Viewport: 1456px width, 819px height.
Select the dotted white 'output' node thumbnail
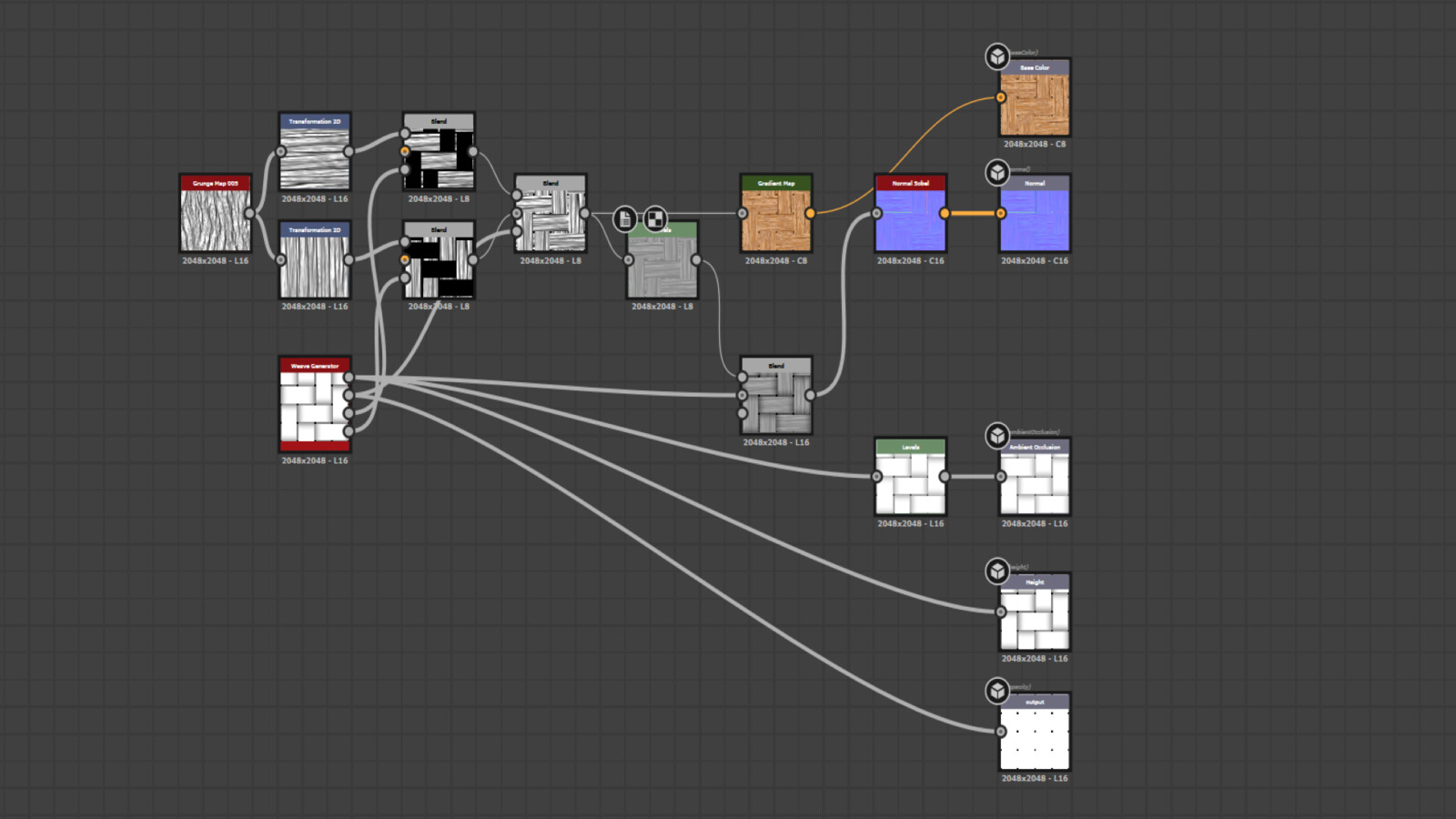(x=1035, y=739)
